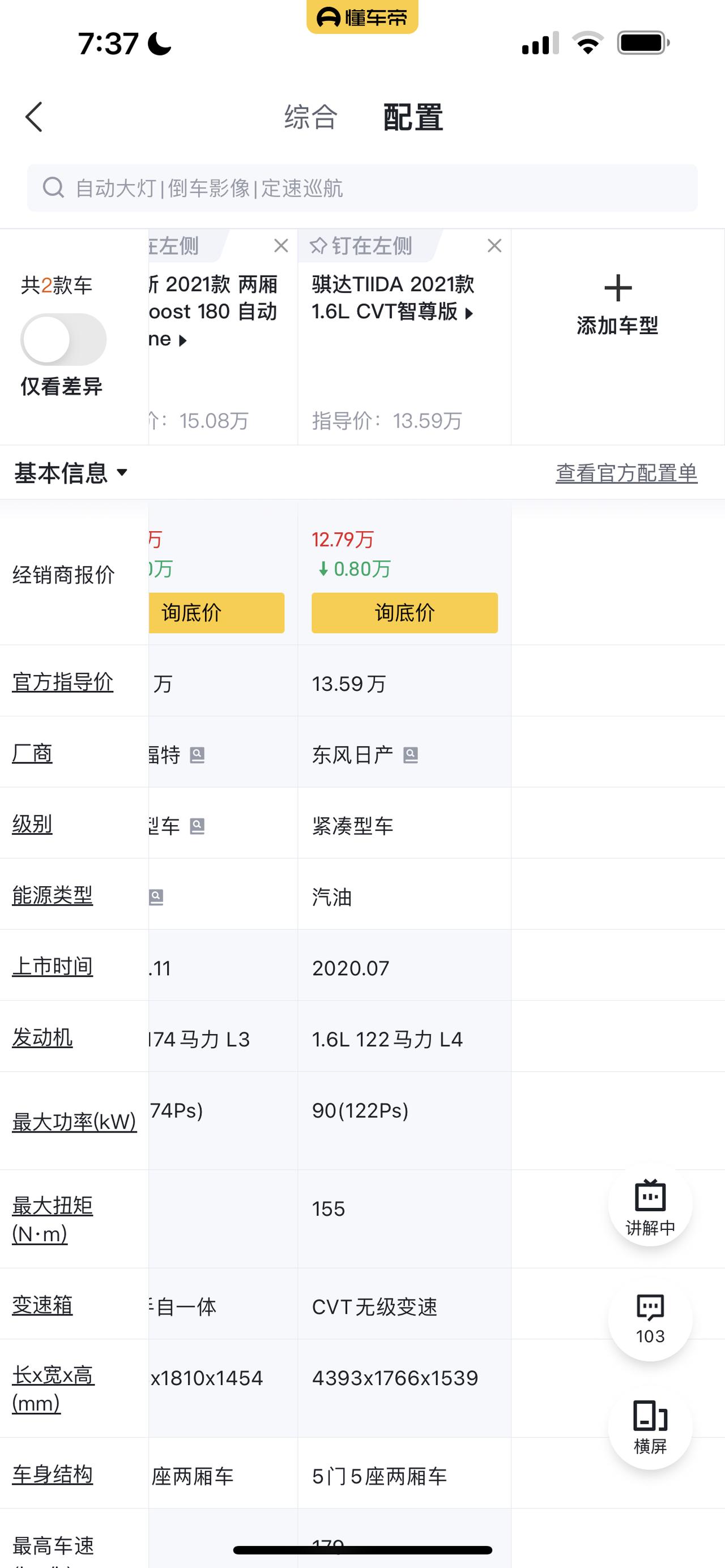Image resolution: width=725 pixels, height=1568 pixels.
Task: Tap the 紧凑型车 level cell
Action: [x=352, y=826]
